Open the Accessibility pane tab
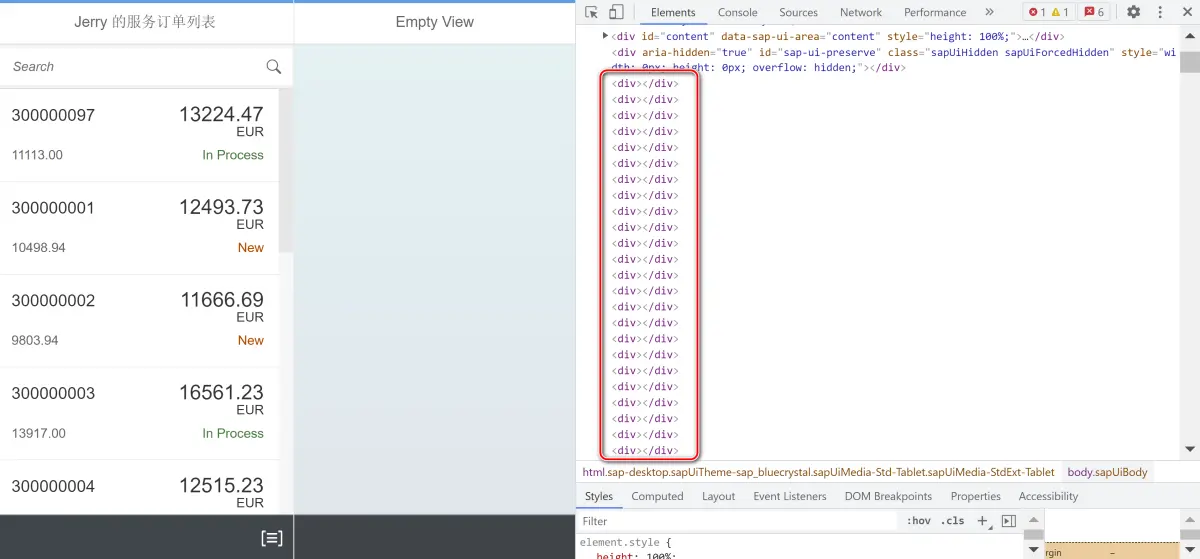The image size is (1200, 559). pos(1048,496)
